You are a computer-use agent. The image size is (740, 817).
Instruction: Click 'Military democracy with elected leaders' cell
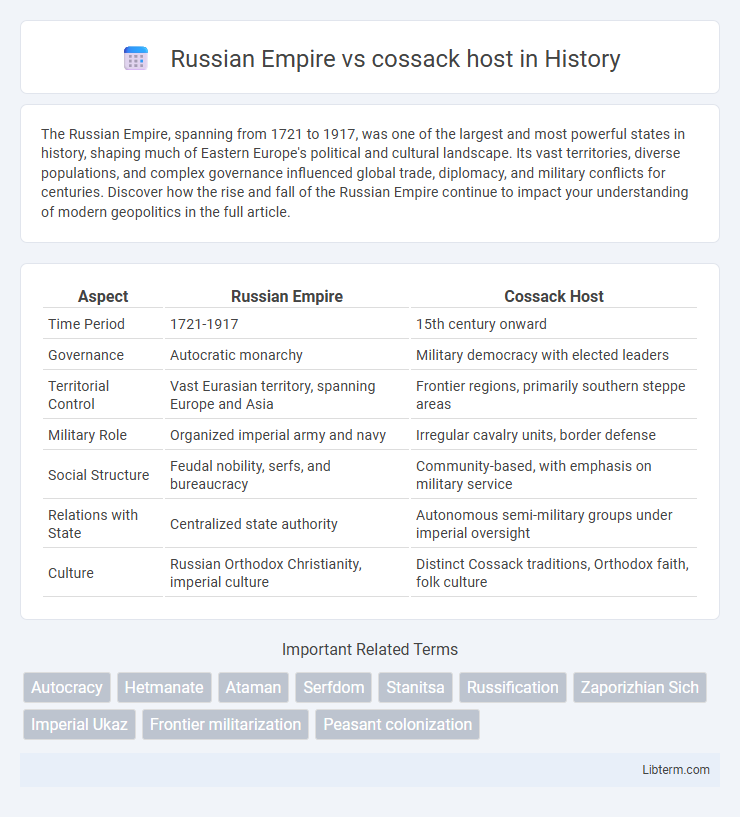tap(542, 355)
